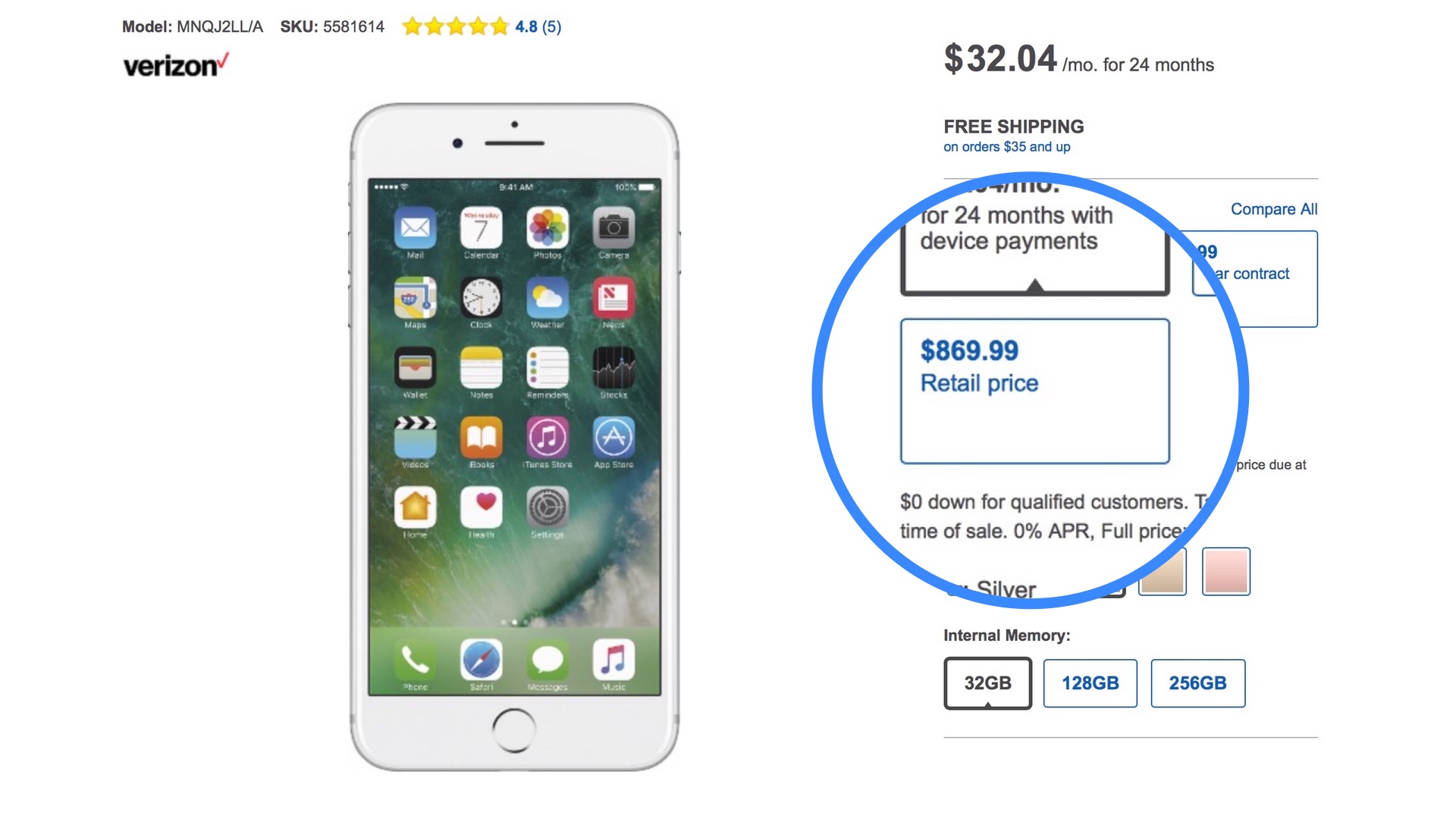Image resolution: width=1456 pixels, height=819 pixels.
Task: Tap the green Phone icon in dock
Action: pyautogui.click(x=415, y=660)
